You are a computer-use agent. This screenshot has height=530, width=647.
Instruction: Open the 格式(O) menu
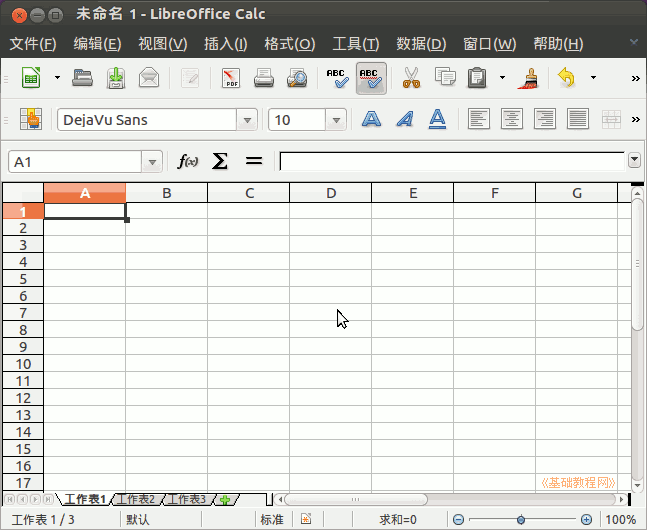coord(289,44)
